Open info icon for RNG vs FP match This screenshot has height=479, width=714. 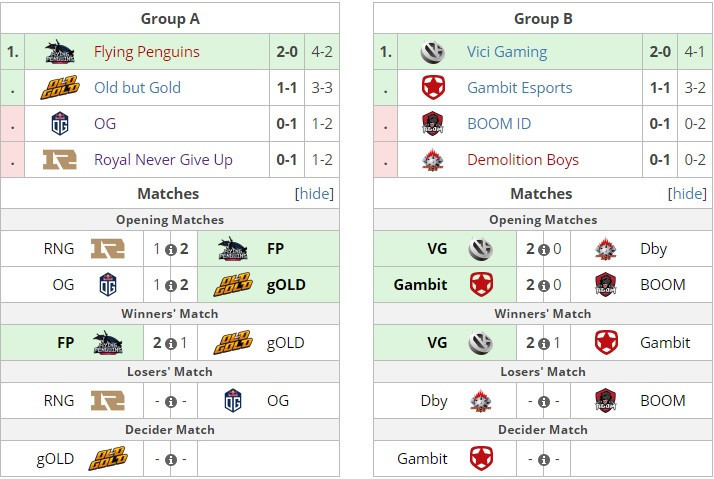[x=171, y=250]
